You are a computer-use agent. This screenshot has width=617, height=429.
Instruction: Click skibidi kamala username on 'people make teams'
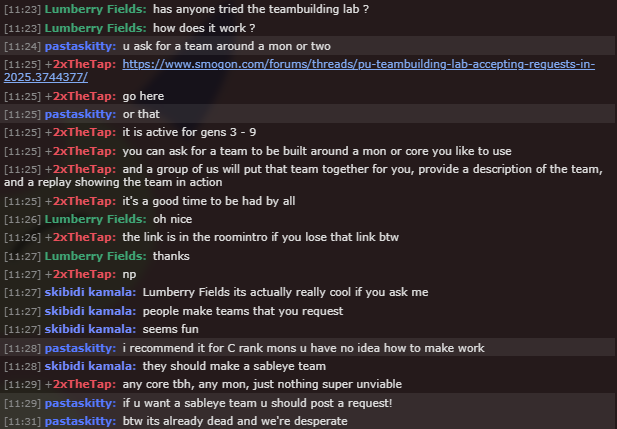(90, 311)
